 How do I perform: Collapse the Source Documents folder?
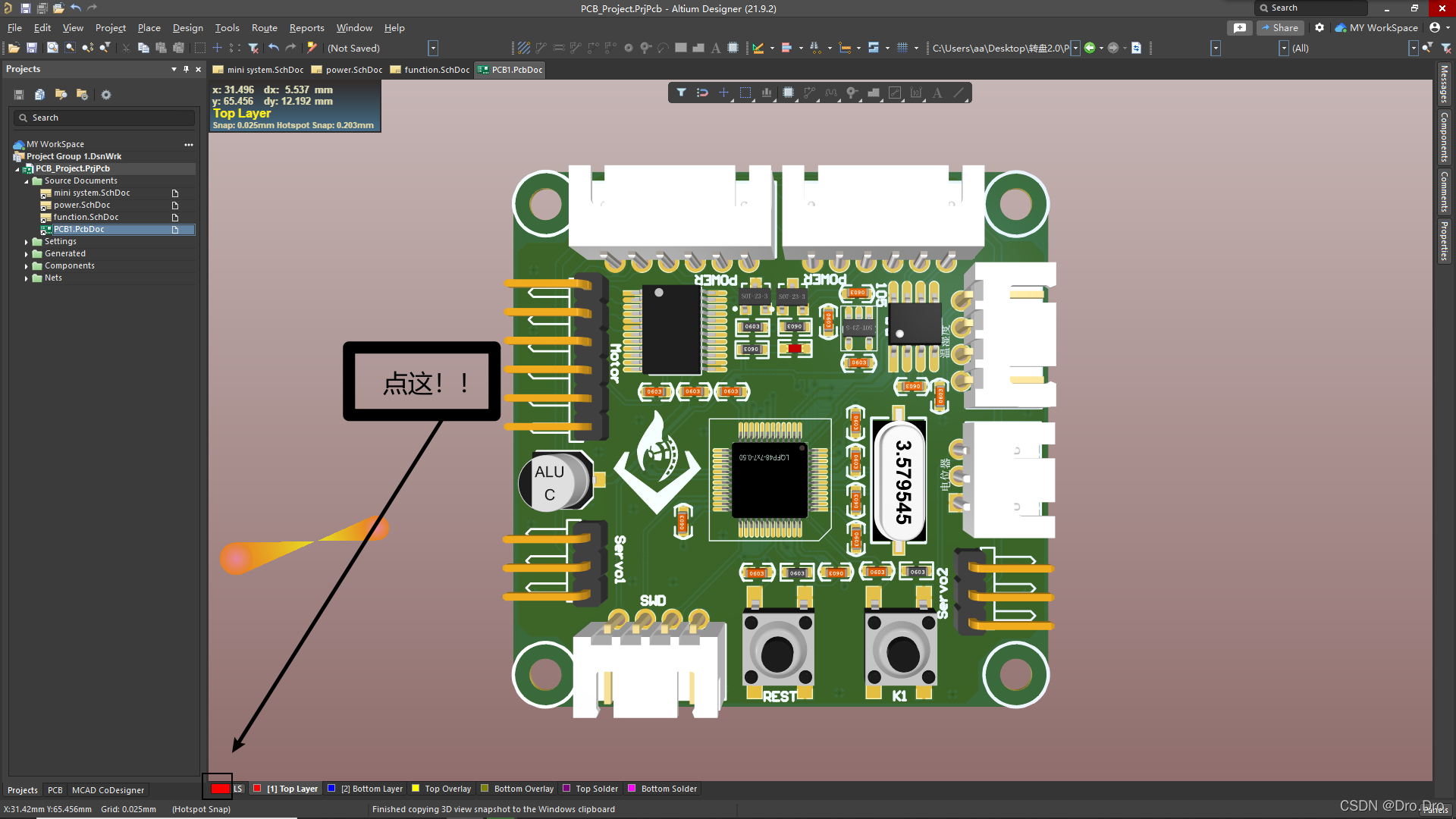(25, 180)
